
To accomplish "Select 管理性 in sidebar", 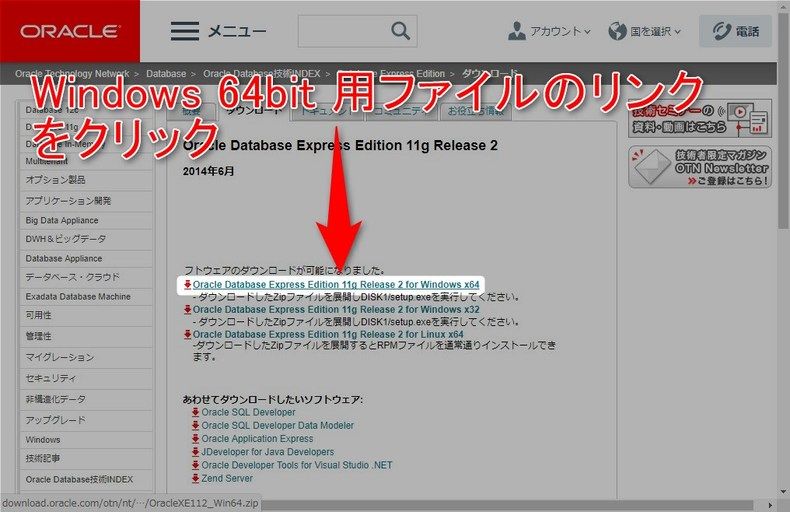I will click(x=87, y=336).
